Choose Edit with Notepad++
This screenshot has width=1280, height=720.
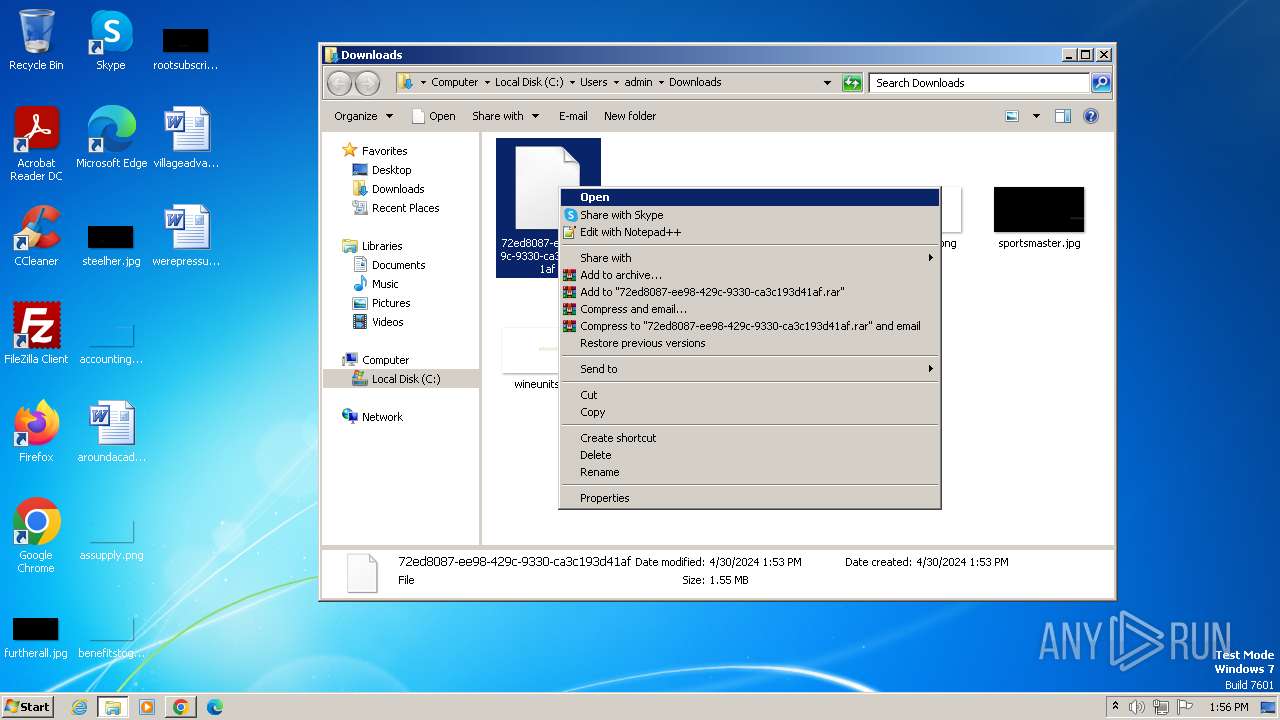tap(750, 232)
